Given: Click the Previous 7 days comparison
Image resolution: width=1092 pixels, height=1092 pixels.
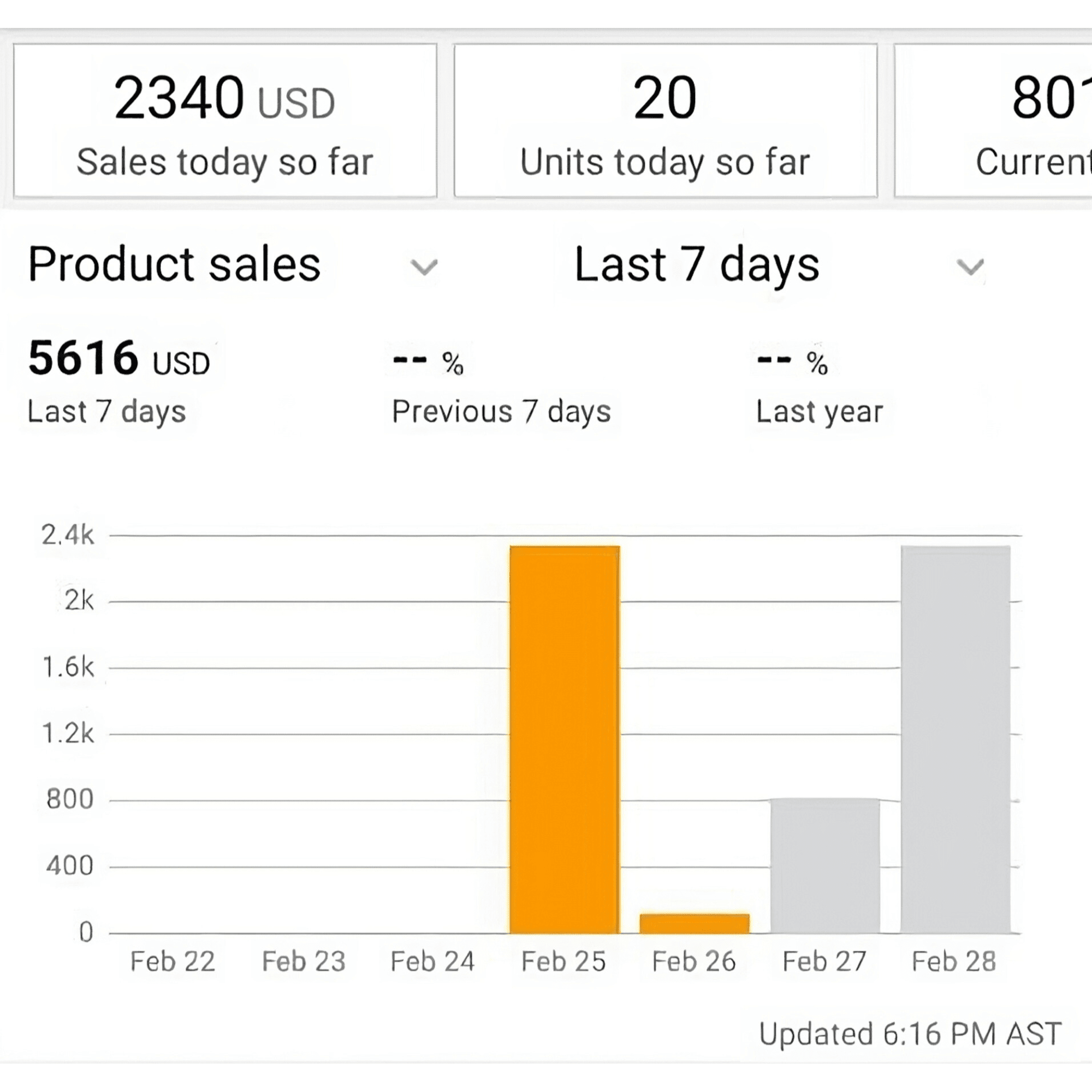Looking at the screenshot, I should [x=501, y=411].
